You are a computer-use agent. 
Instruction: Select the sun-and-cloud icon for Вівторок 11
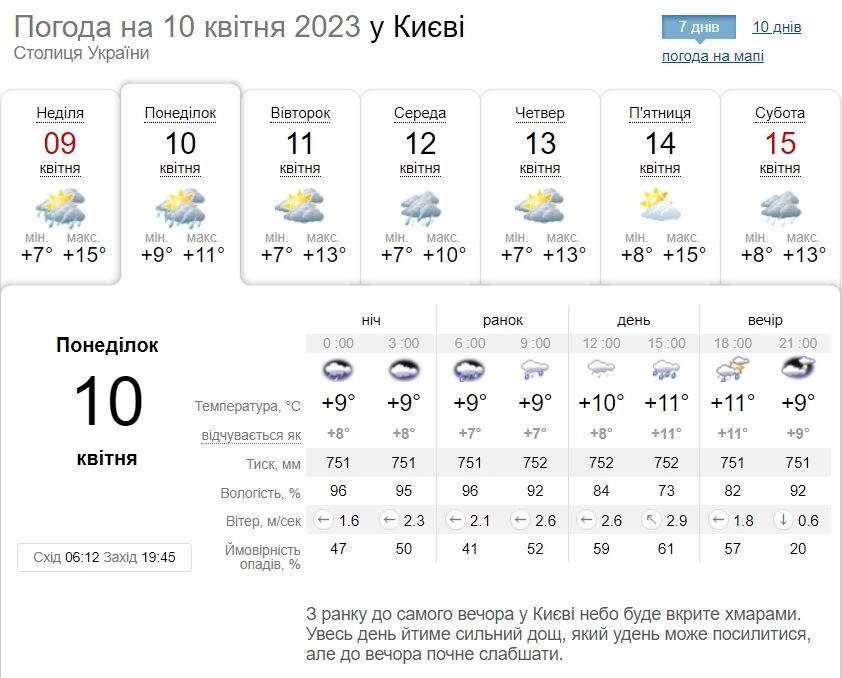298,207
